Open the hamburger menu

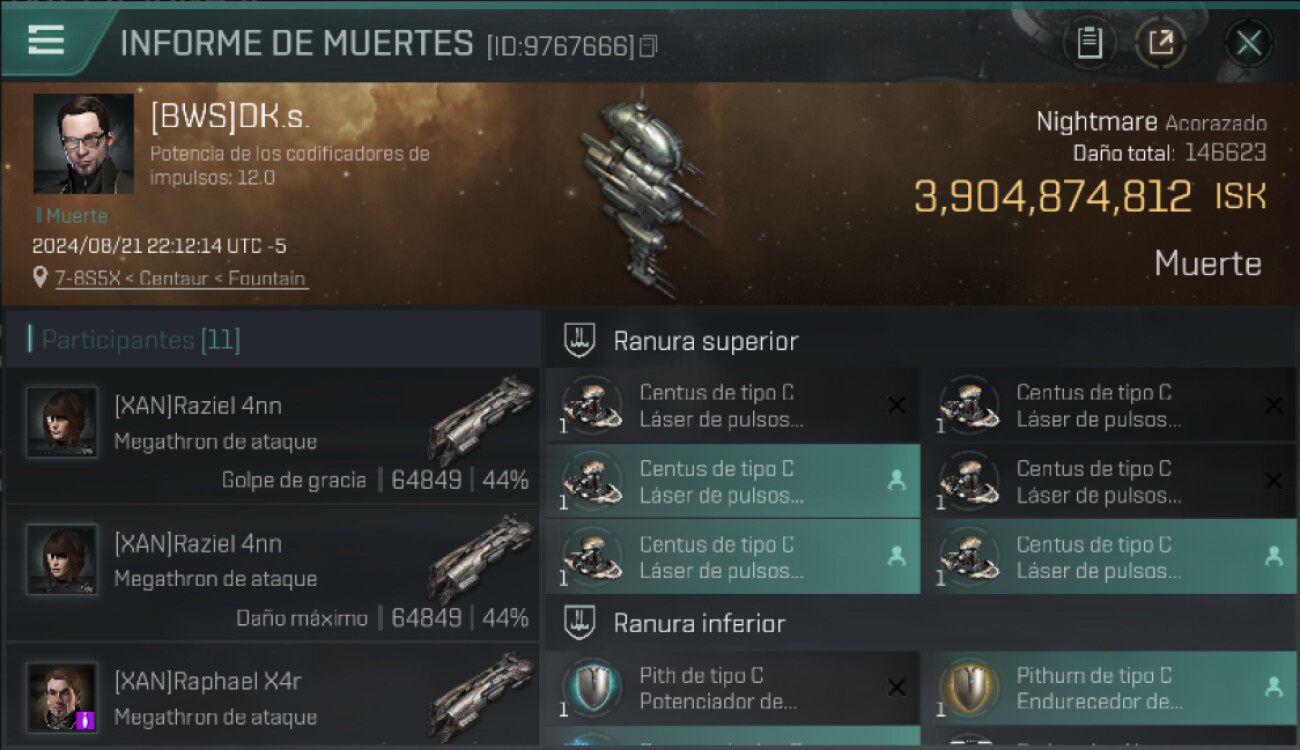pyautogui.click(x=46, y=39)
